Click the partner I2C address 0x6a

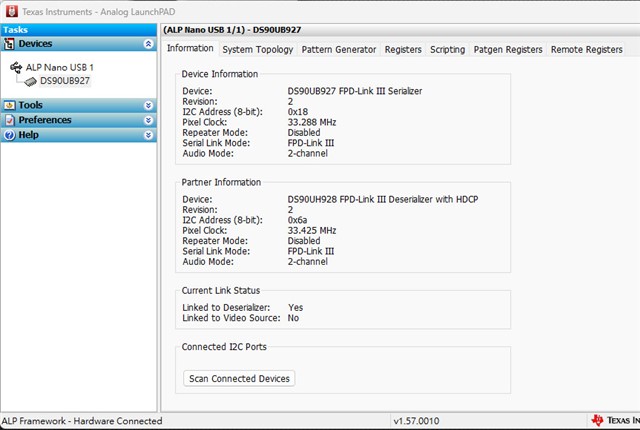(297, 220)
